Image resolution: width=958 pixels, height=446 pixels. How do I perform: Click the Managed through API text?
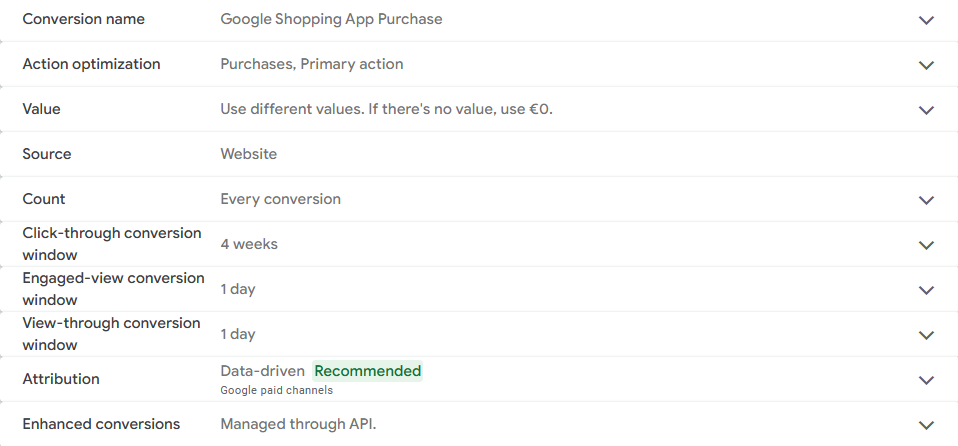click(298, 424)
